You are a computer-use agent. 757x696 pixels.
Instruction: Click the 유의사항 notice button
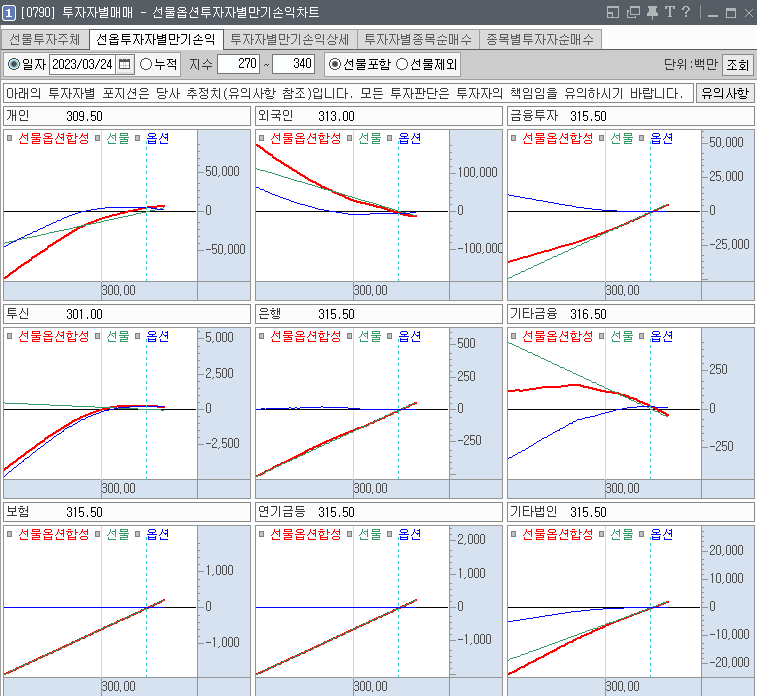tap(724, 93)
